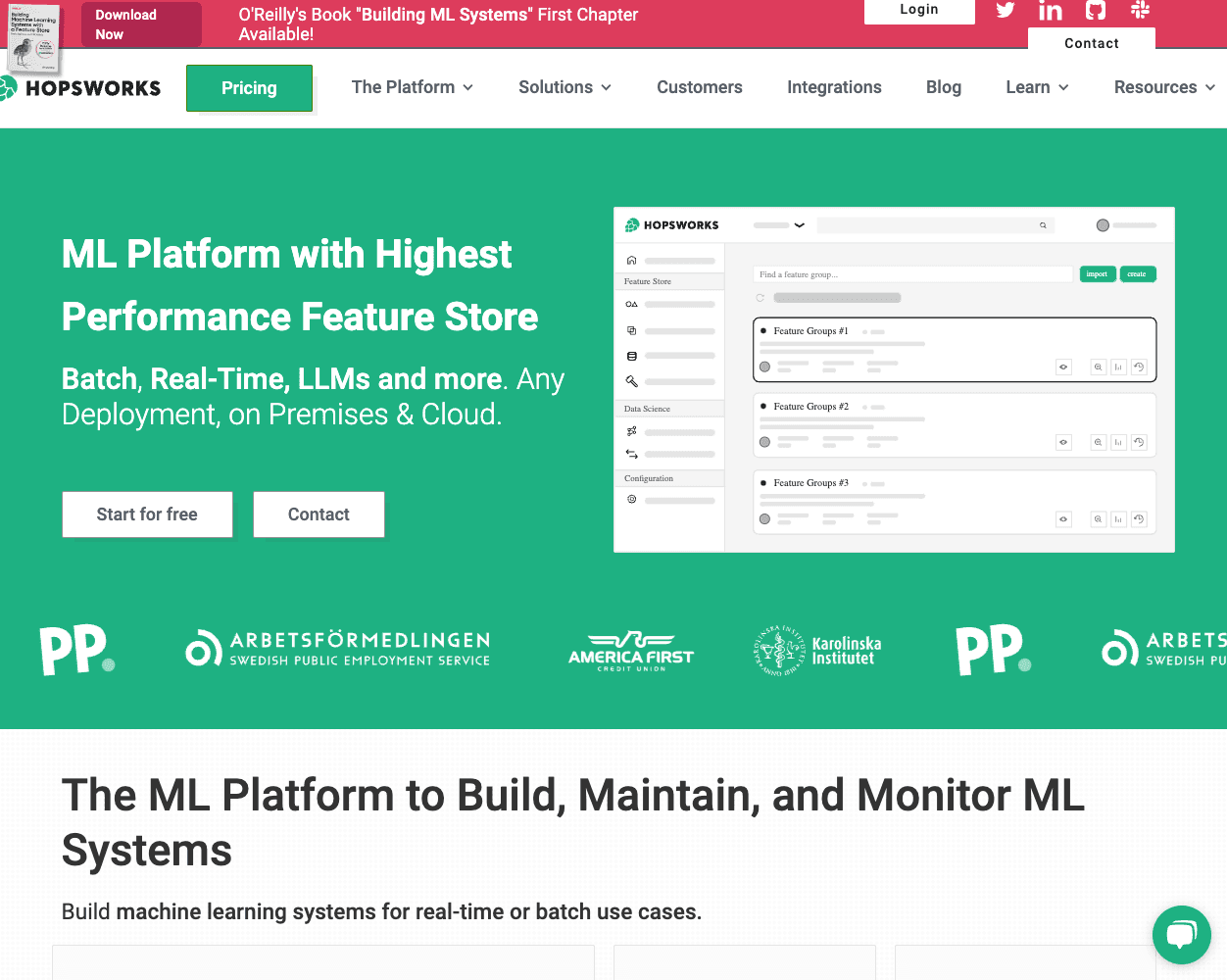Click search magnifier in preview top bar
The image size is (1227, 980).
point(1043,225)
